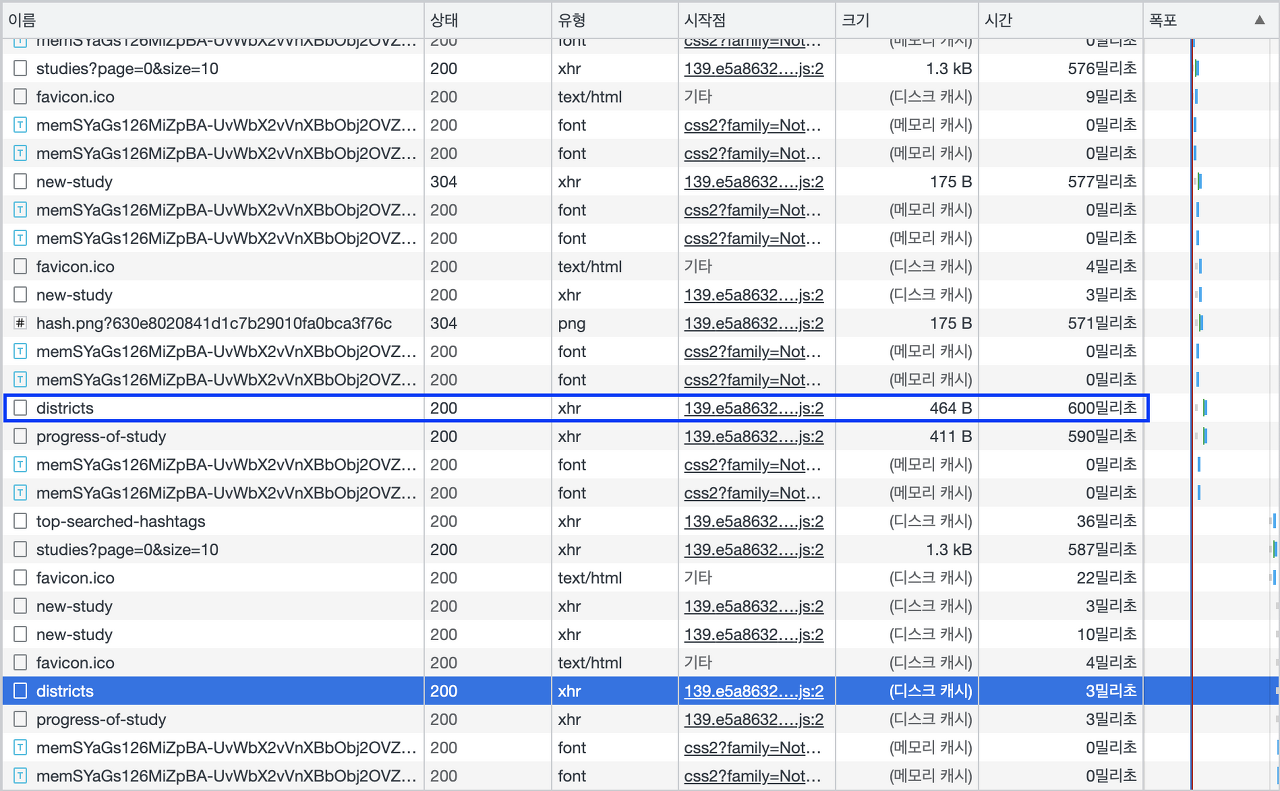Click the file icon of the 587밀리초 studies request
This screenshot has width=1280, height=791.
20,550
